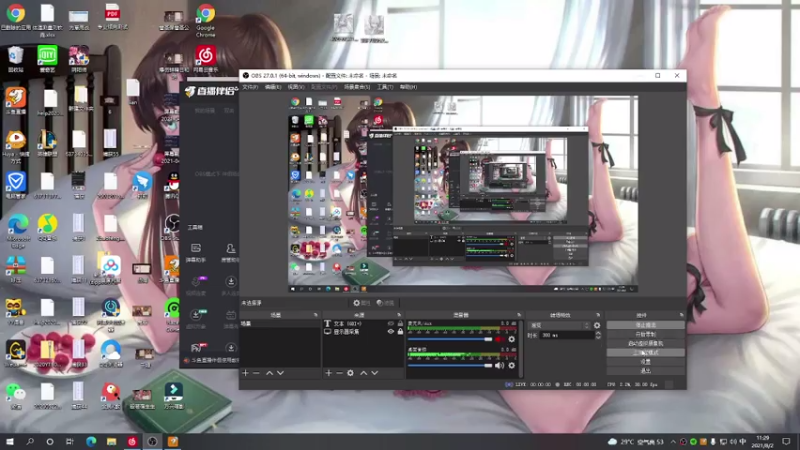This screenshot has width=800, height=450.
Task: Open Microsoft Edge from the taskbar
Action: [91, 441]
